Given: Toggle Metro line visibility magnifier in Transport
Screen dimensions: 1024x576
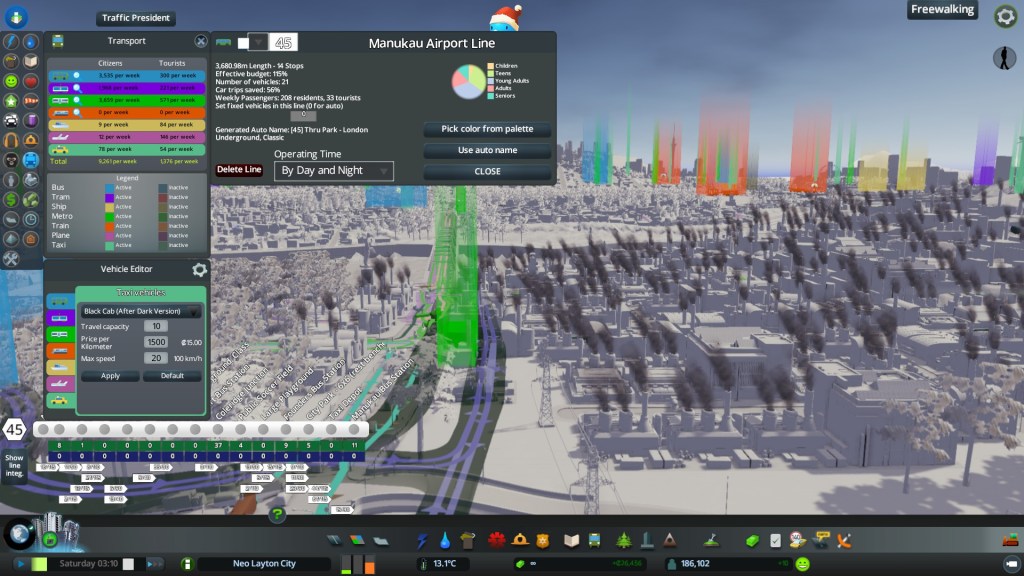Looking at the screenshot, I should (77, 100).
